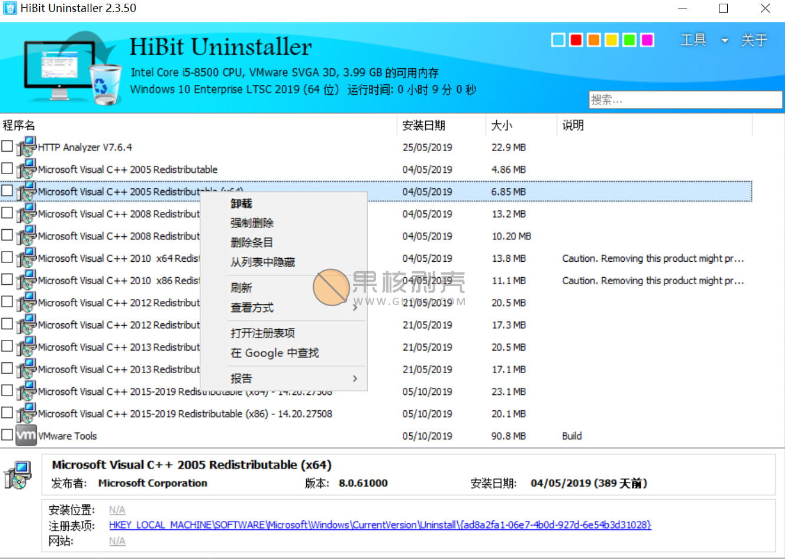
Task: Choose 强制删除 from the context menu
Action: point(252,223)
